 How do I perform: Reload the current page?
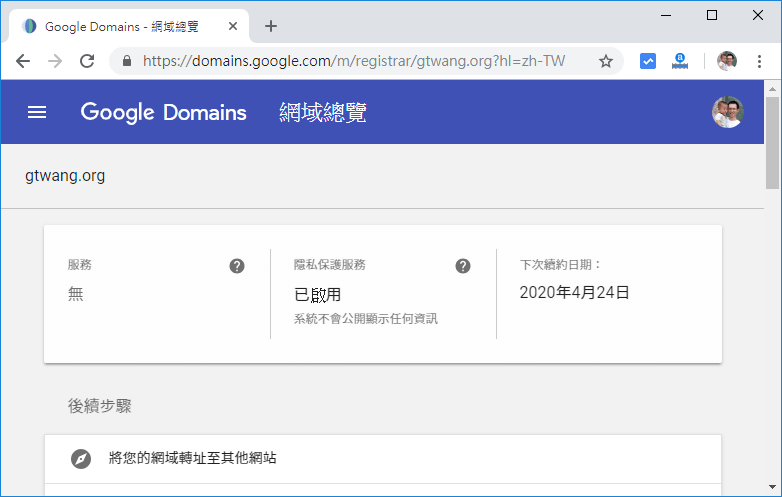(87, 61)
